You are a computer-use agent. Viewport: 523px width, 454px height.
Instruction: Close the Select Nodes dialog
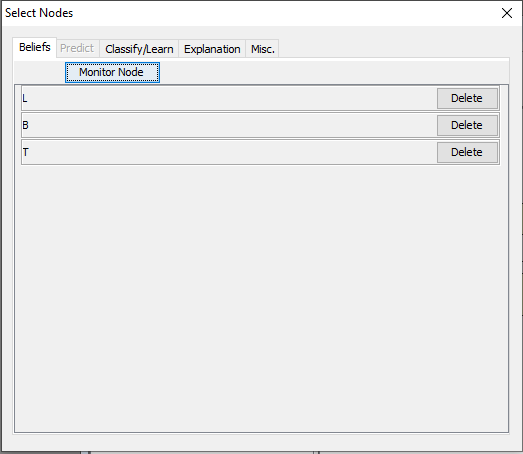coord(507,13)
